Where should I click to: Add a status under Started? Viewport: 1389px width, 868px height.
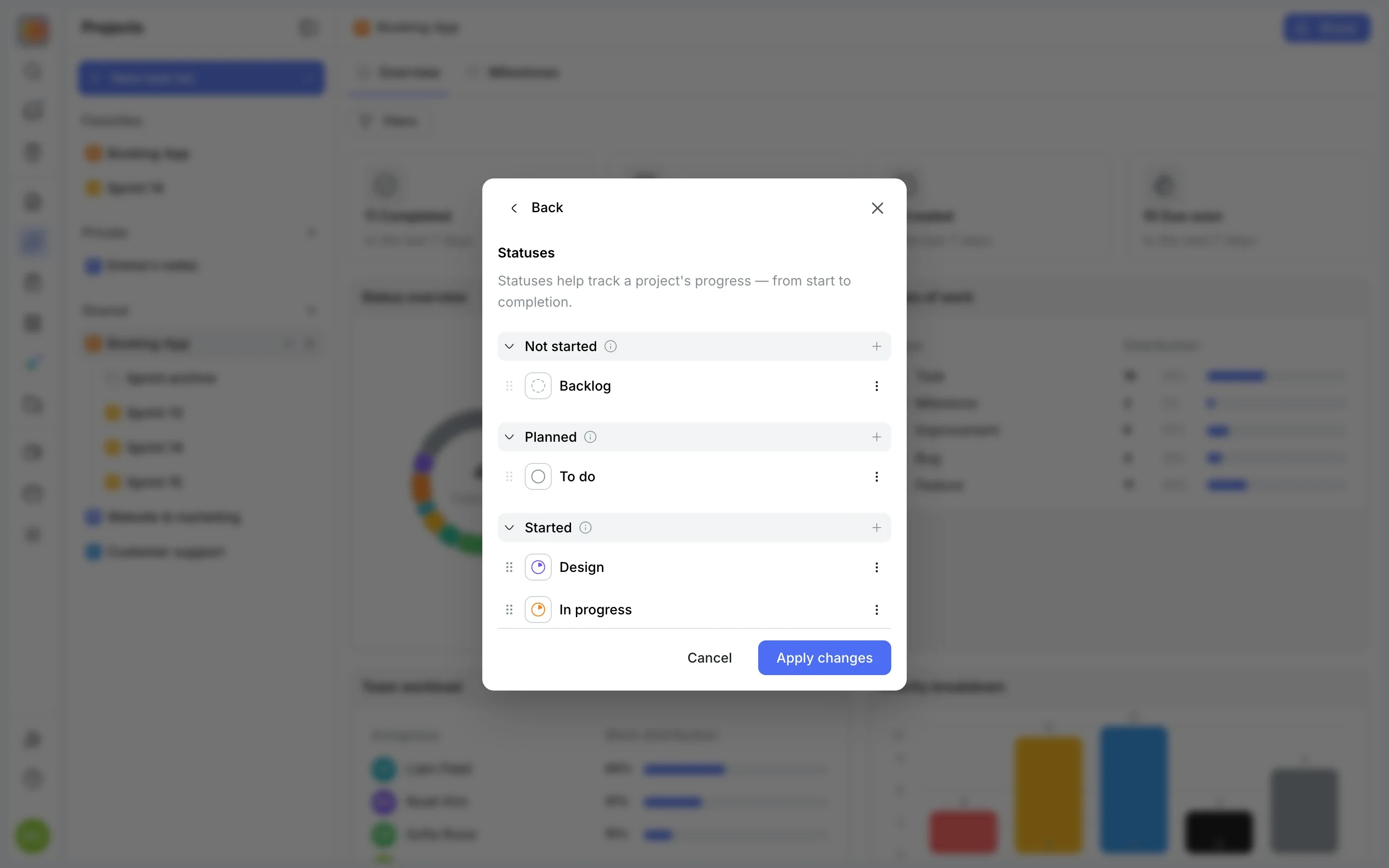[x=876, y=528]
